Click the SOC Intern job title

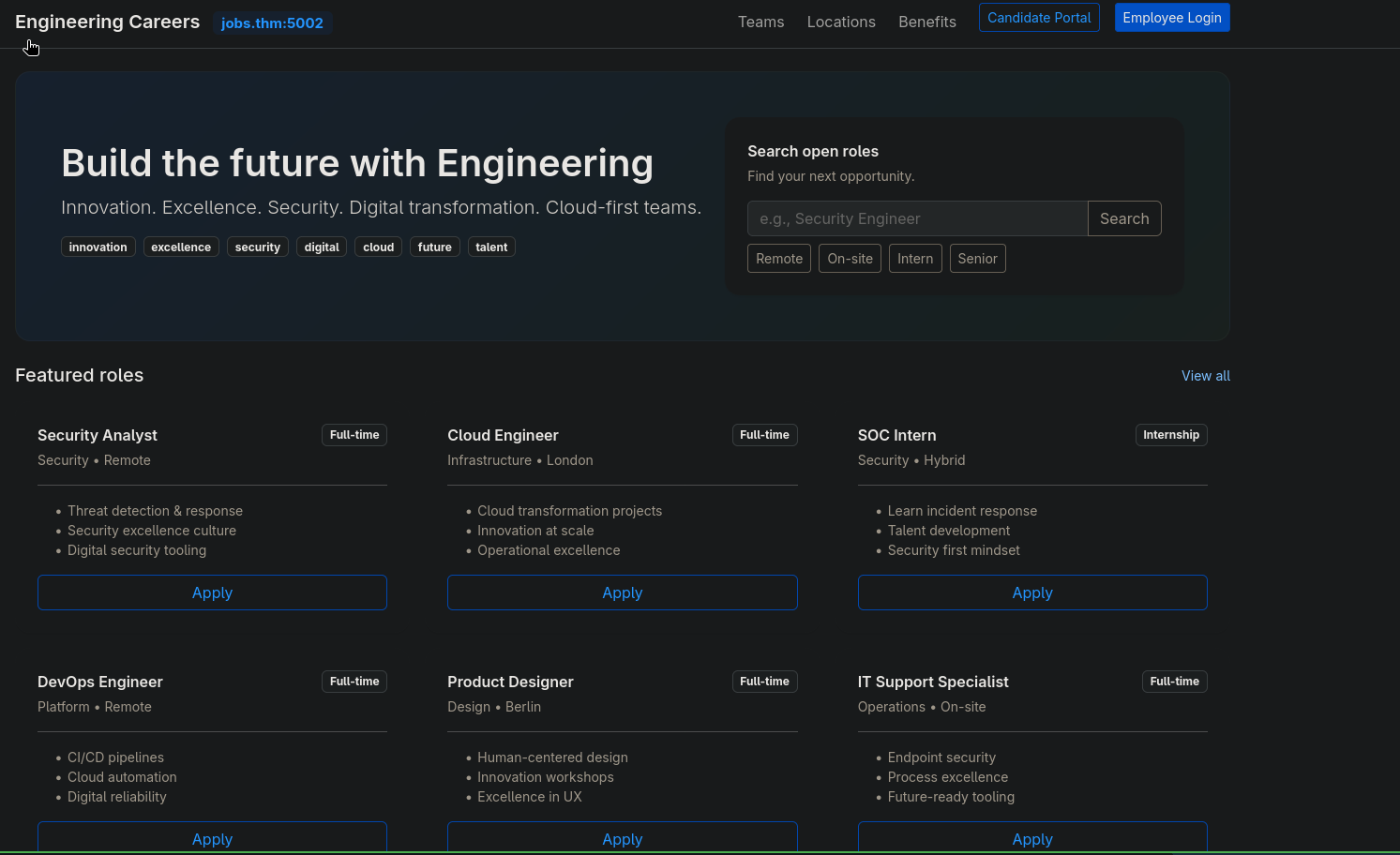pyautogui.click(x=896, y=435)
